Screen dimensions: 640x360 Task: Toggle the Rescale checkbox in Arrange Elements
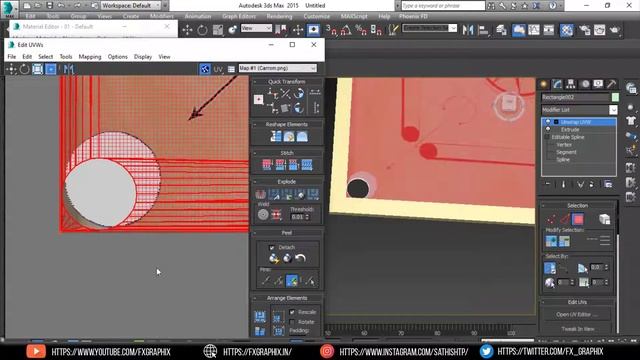point(292,312)
